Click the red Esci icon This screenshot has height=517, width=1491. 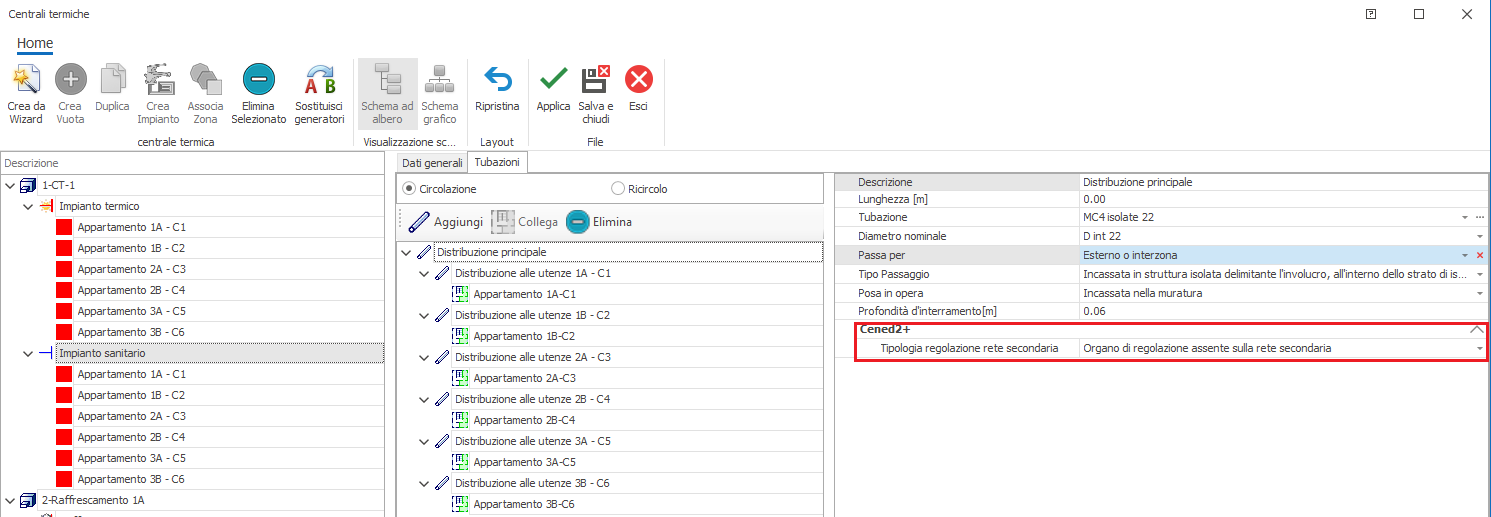(x=638, y=80)
